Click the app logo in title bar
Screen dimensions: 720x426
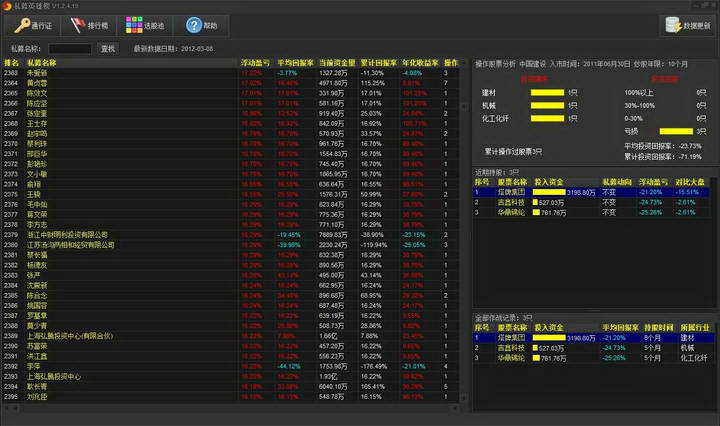point(7,6)
